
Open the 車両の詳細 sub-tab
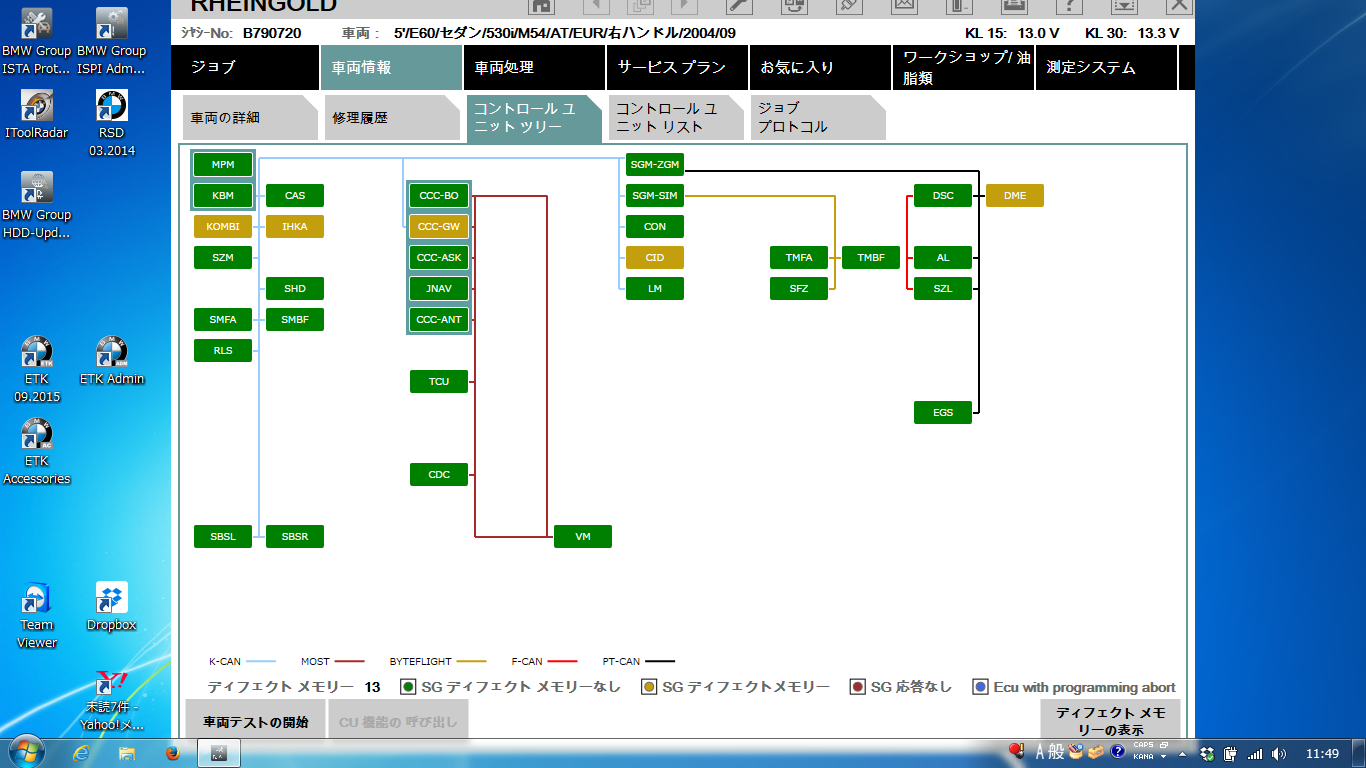click(x=250, y=118)
